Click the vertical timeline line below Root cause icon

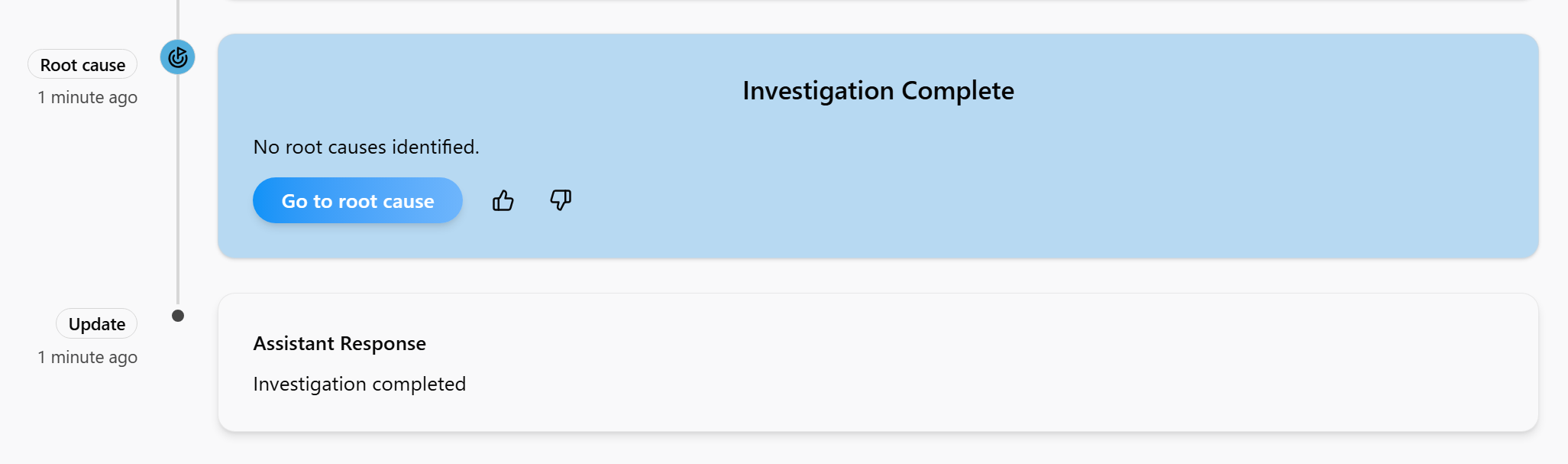(x=178, y=191)
